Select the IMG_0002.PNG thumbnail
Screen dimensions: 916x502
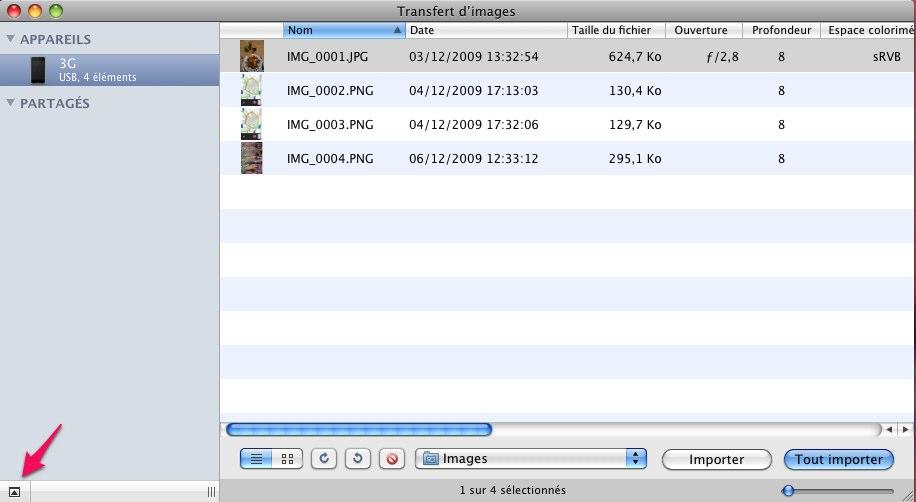(x=252, y=90)
